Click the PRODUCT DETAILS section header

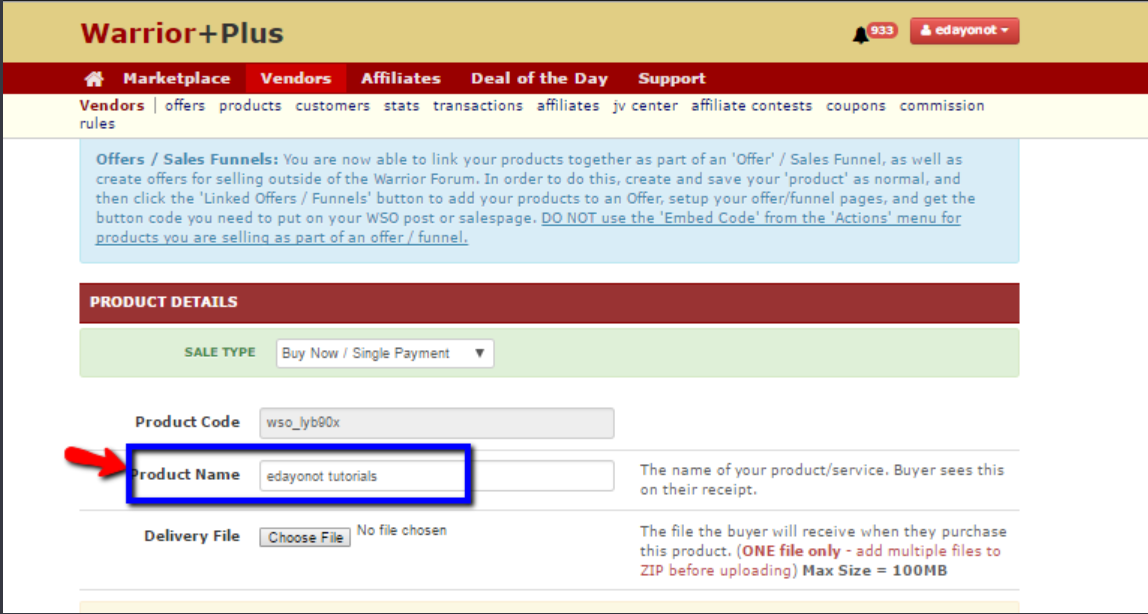pyautogui.click(x=549, y=302)
